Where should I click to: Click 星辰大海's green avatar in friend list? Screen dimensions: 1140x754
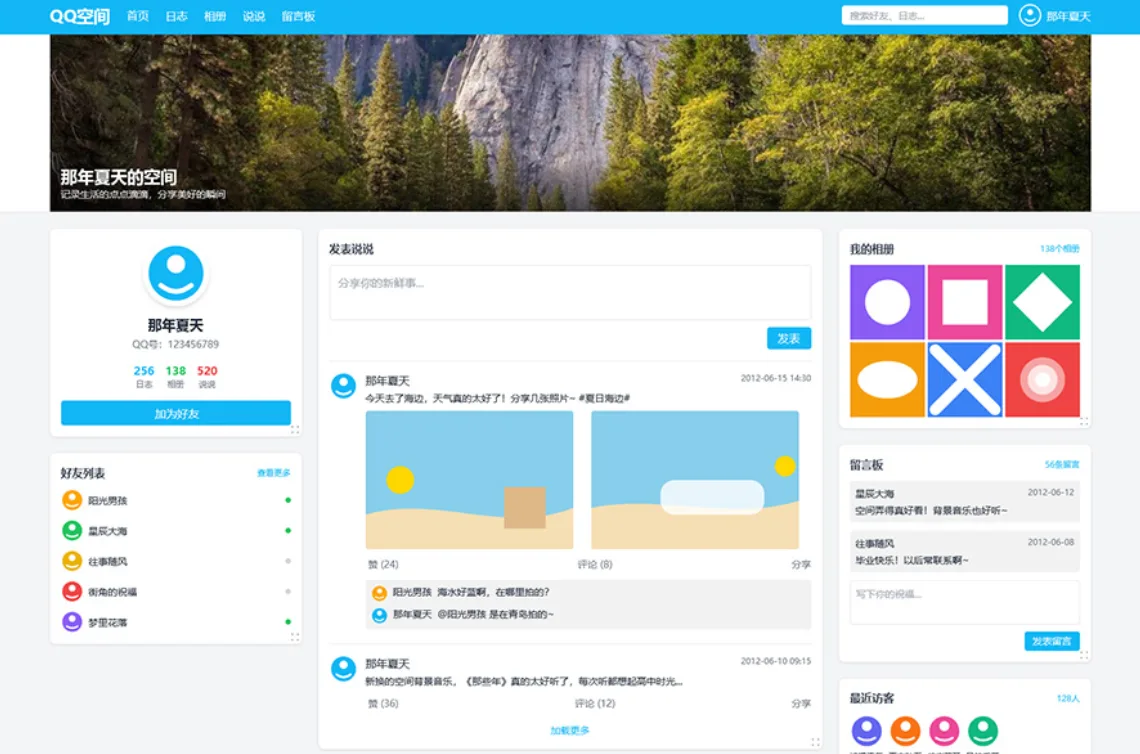tap(72, 531)
